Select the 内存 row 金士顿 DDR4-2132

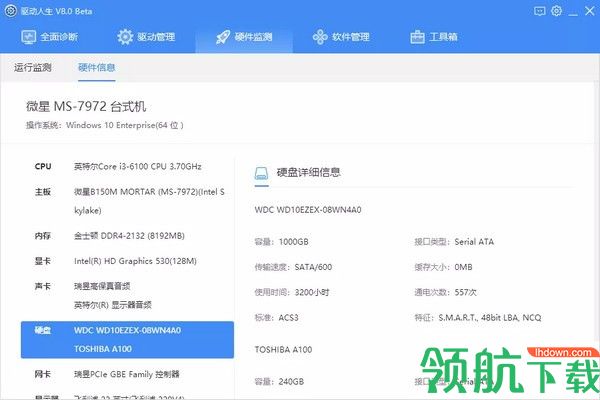click(127, 236)
